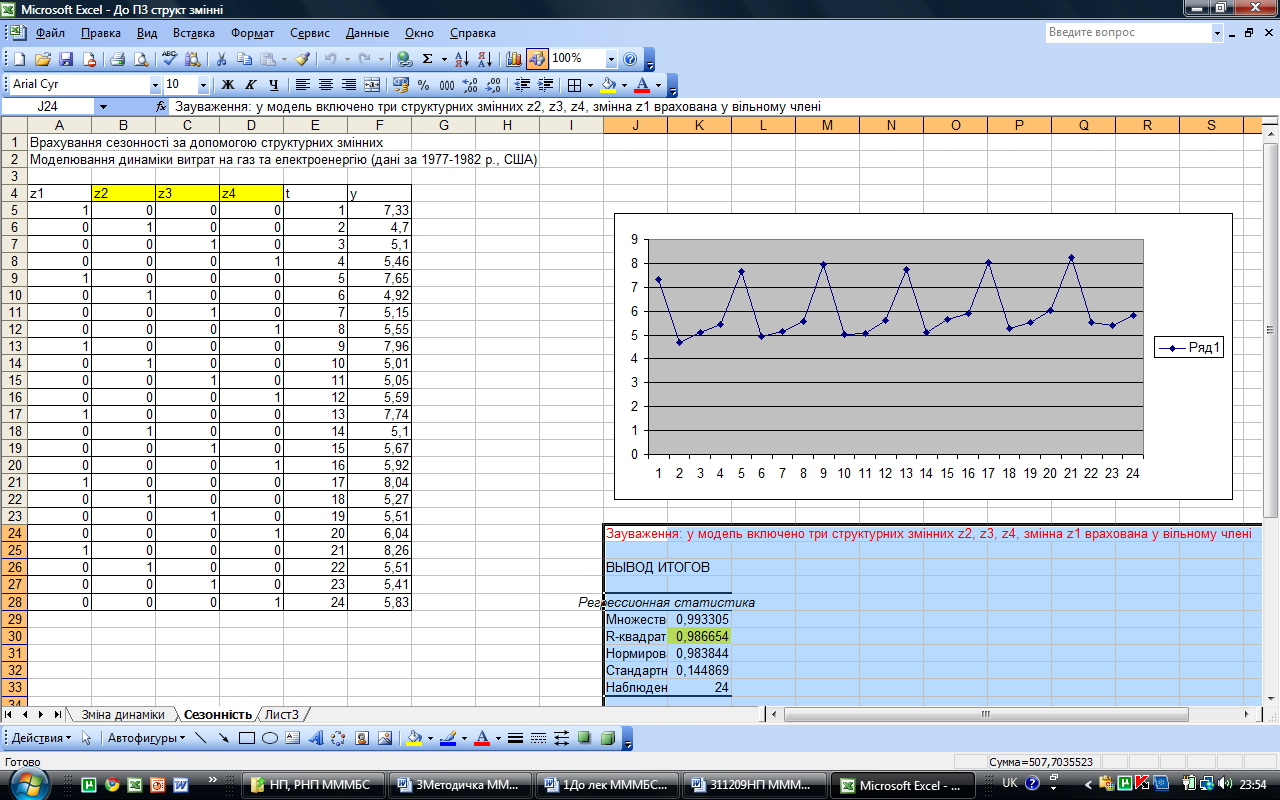Run the ABC spelling check icon

tap(169, 59)
